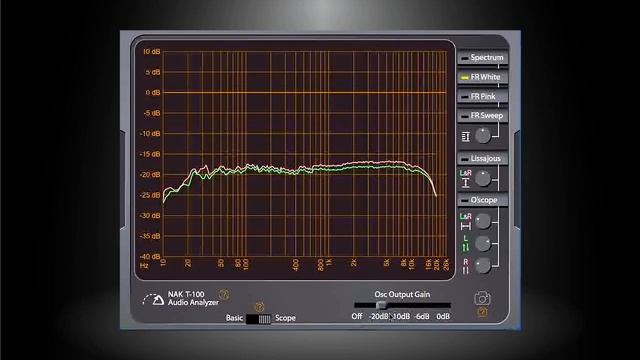640x360 pixels.
Task: Turn on the Lissajous display mode
Action: click(482, 158)
